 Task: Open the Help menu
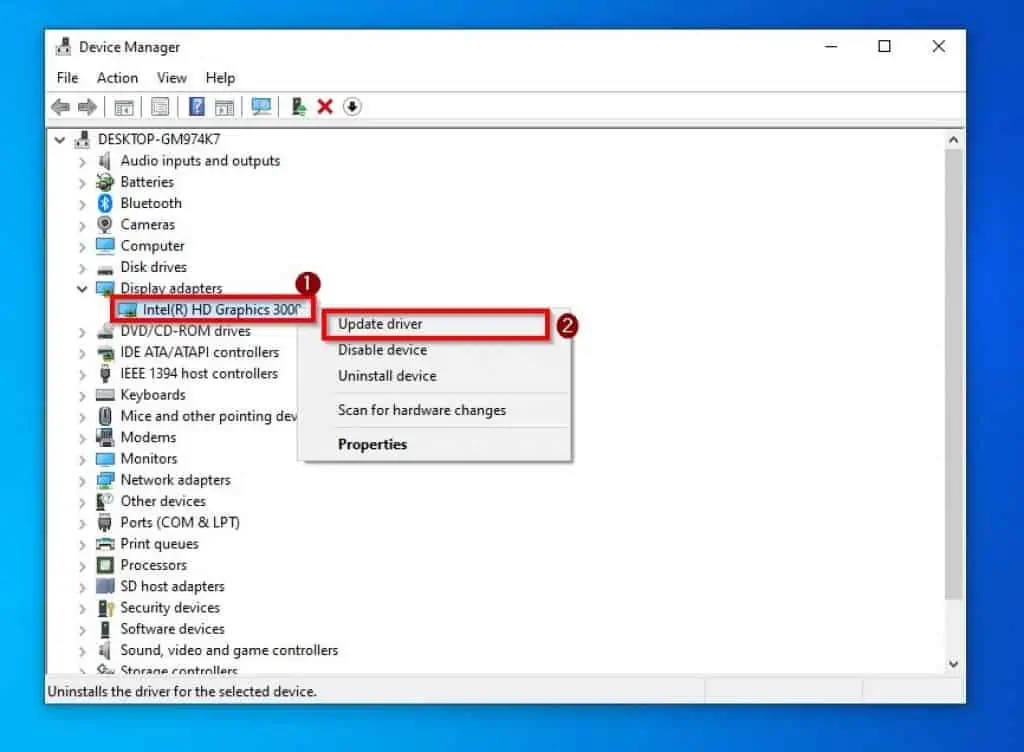(x=220, y=78)
